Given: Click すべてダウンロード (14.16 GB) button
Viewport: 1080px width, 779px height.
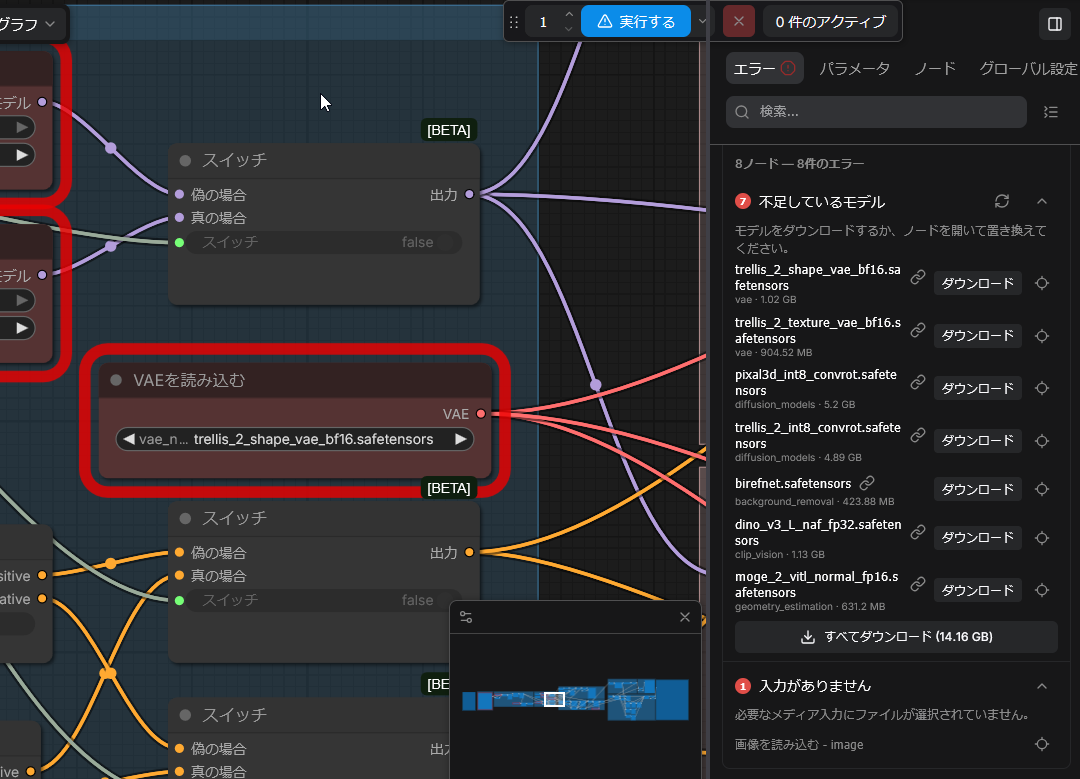Looking at the screenshot, I should pyautogui.click(x=896, y=636).
